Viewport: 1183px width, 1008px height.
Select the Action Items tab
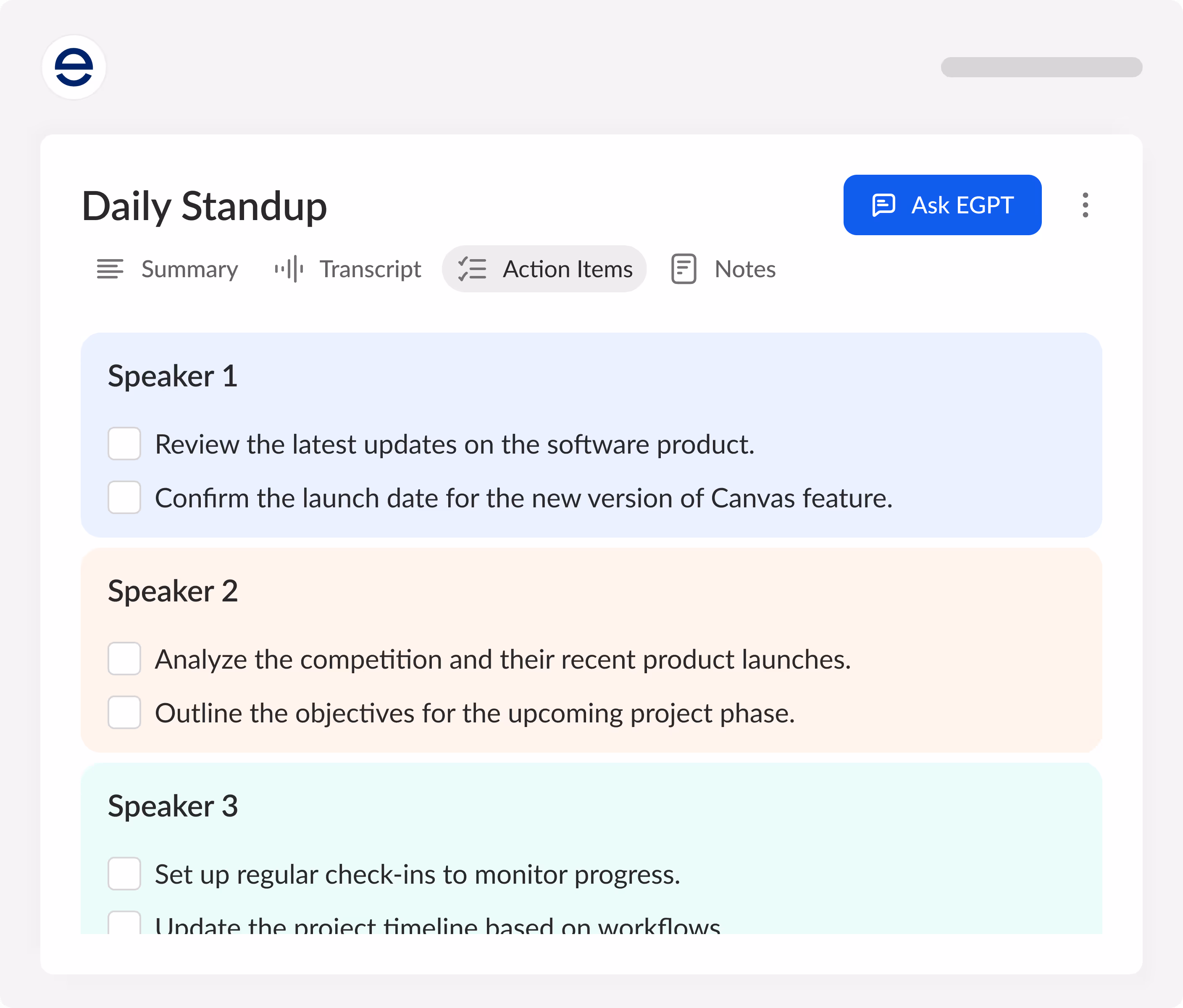pyautogui.click(x=567, y=269)
